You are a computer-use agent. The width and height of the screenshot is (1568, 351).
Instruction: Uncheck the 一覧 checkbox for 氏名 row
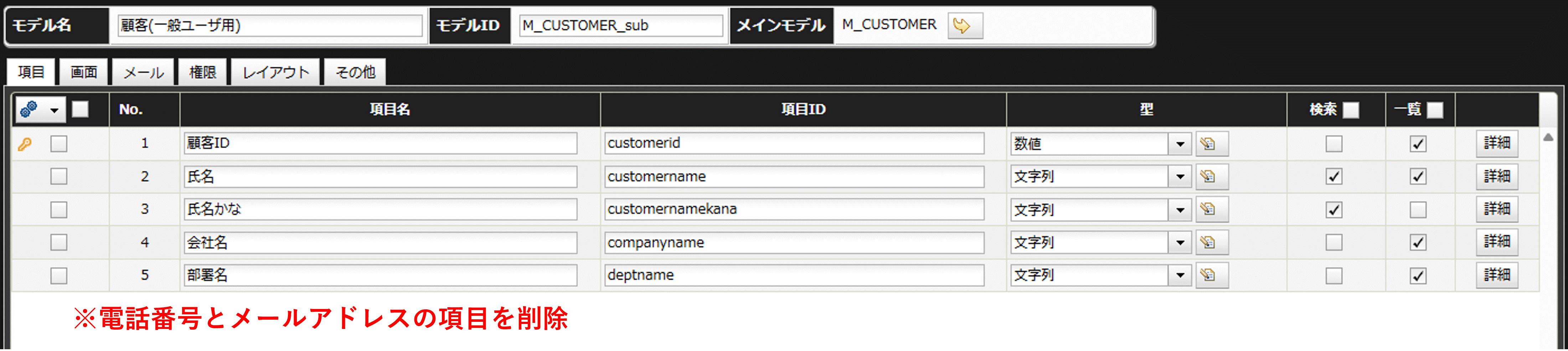click(1418, 177)
